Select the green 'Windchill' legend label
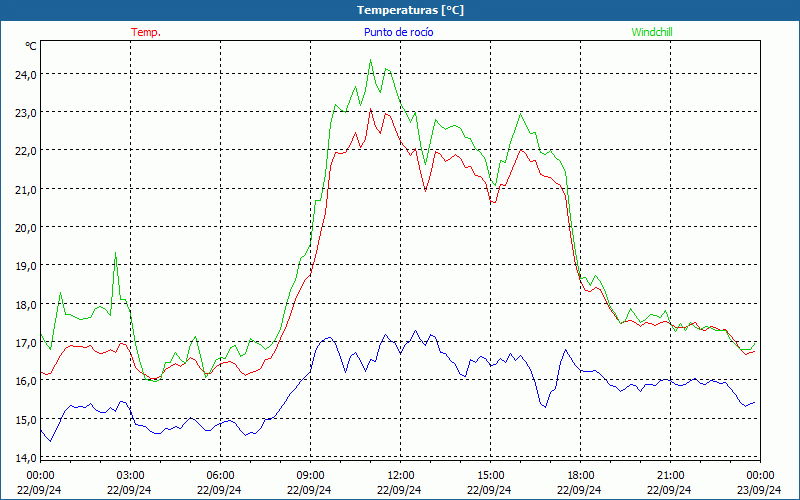Viewport: 800px width, 500px height. (652, 32)
